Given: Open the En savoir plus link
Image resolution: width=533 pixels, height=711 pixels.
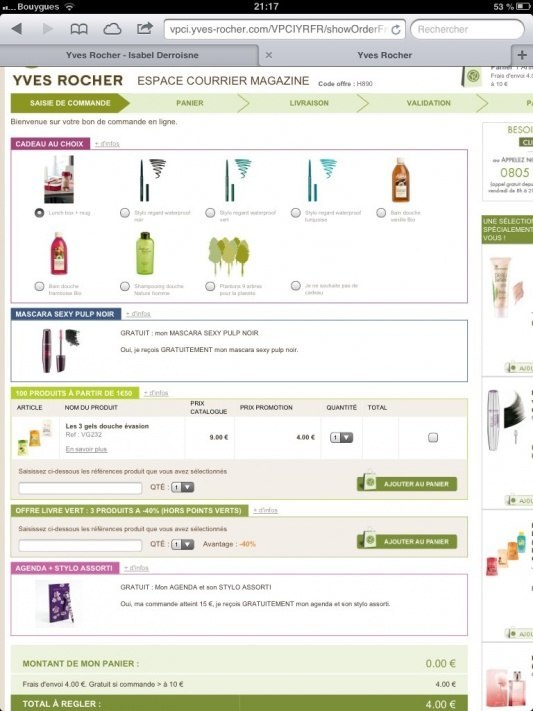Looking at the screenshot, I should 86,449.
